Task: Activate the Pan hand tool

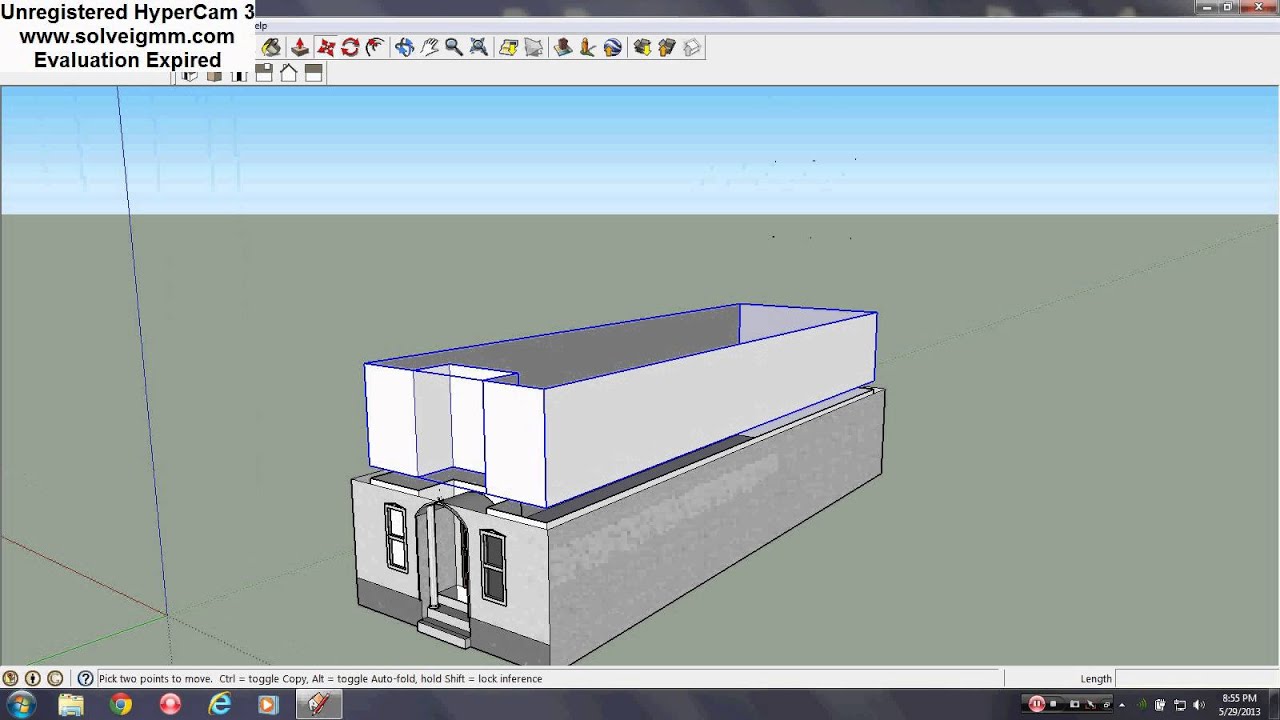Action: coord(429,47)
